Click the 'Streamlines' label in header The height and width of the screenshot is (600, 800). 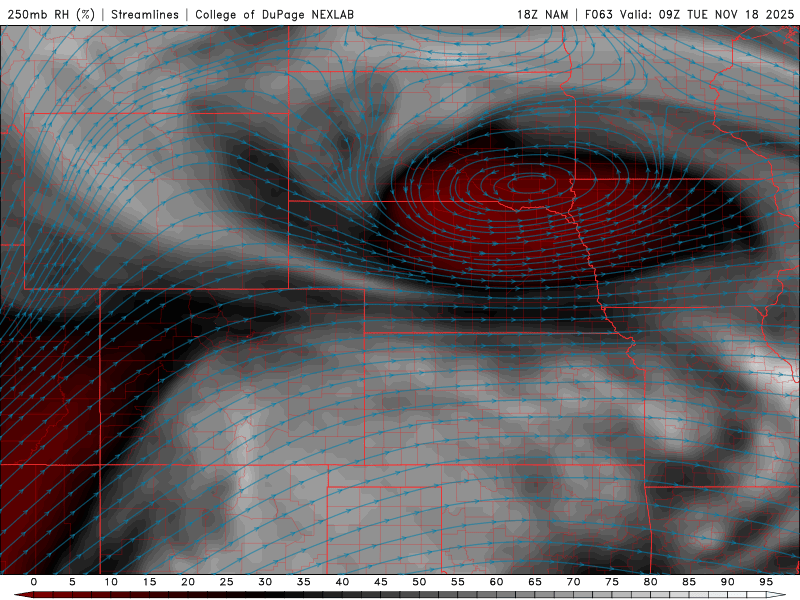pyautogui.click(x=145, y=14)
